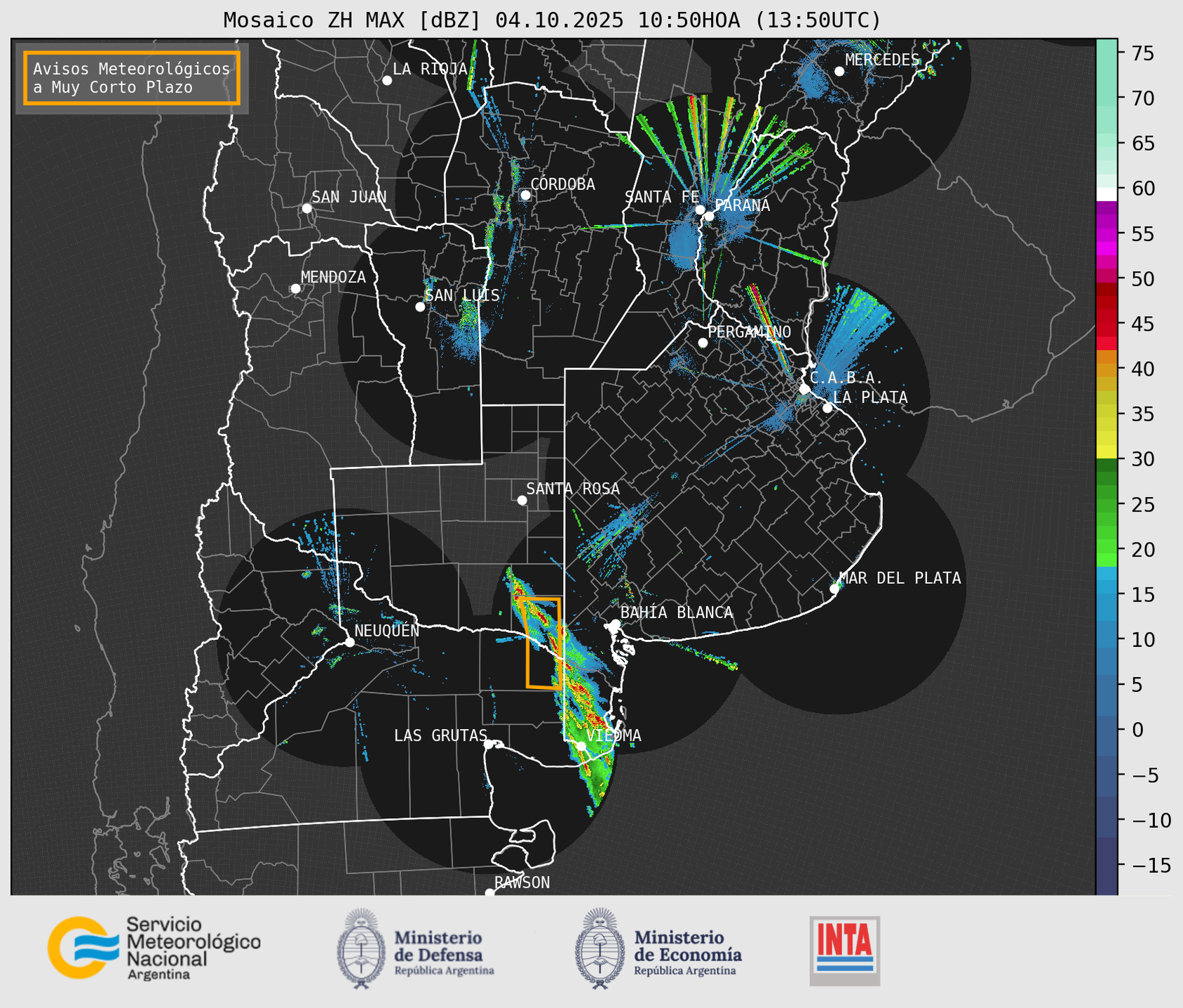Click the Ministerio de Defensa emblem
Screen dimensions: 1183x1008
[361, 948]
